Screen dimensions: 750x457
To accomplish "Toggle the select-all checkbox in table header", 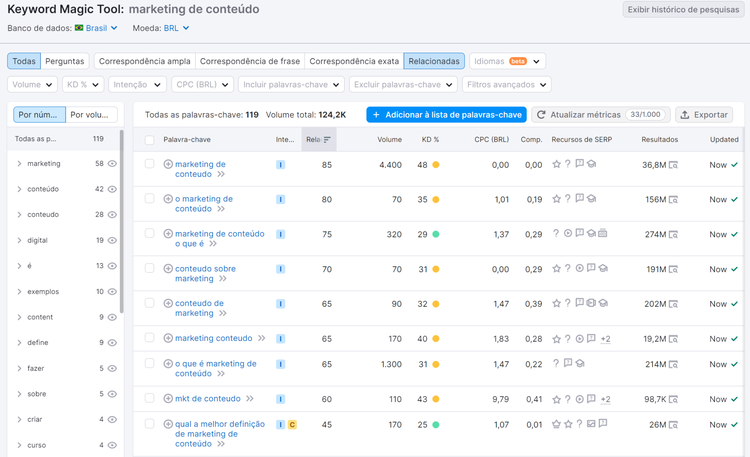I will 150,140.
